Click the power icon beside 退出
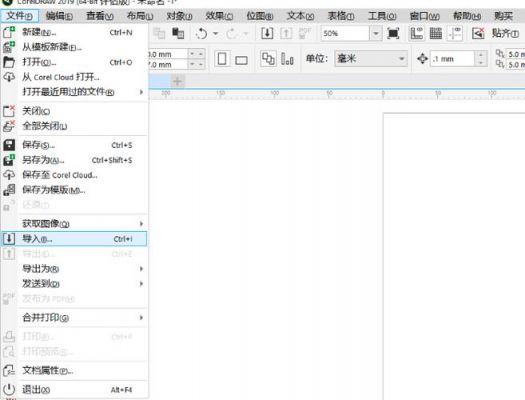 coord(9,389)
